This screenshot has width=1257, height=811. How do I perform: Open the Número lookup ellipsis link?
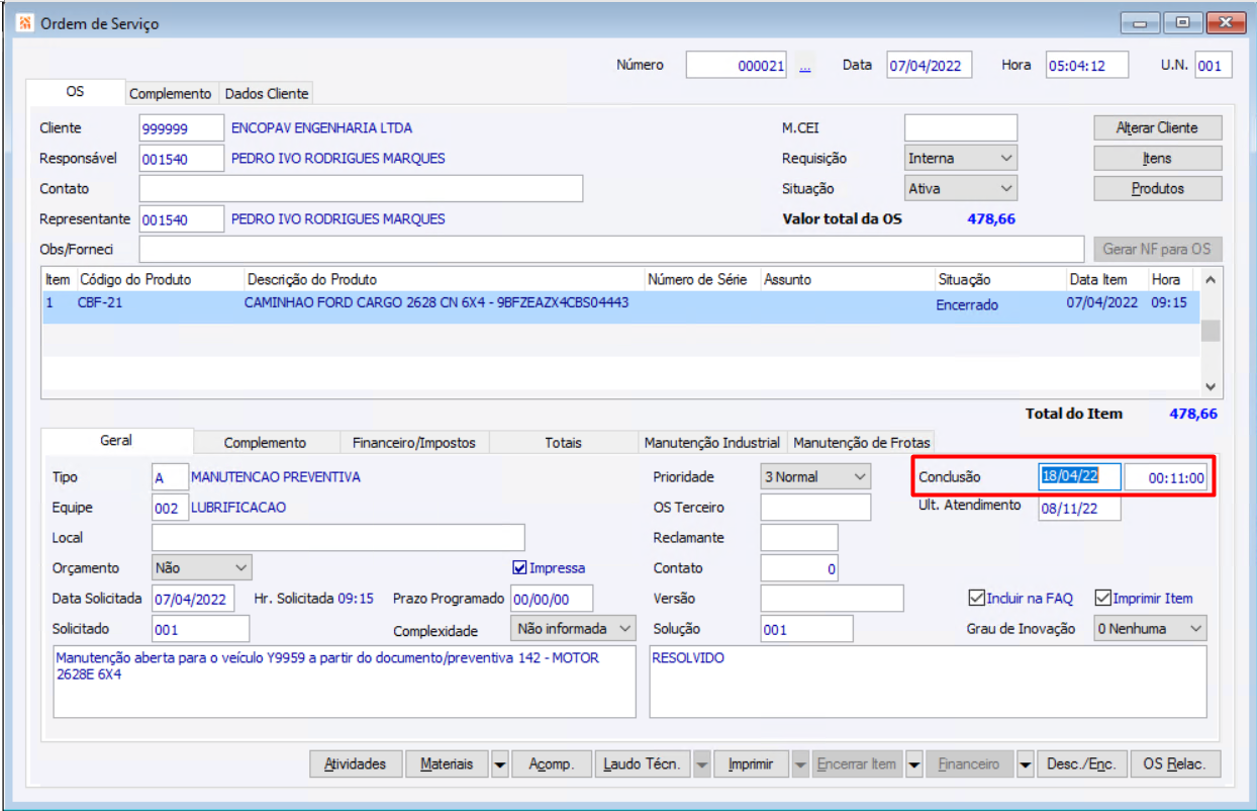point(805,65)
